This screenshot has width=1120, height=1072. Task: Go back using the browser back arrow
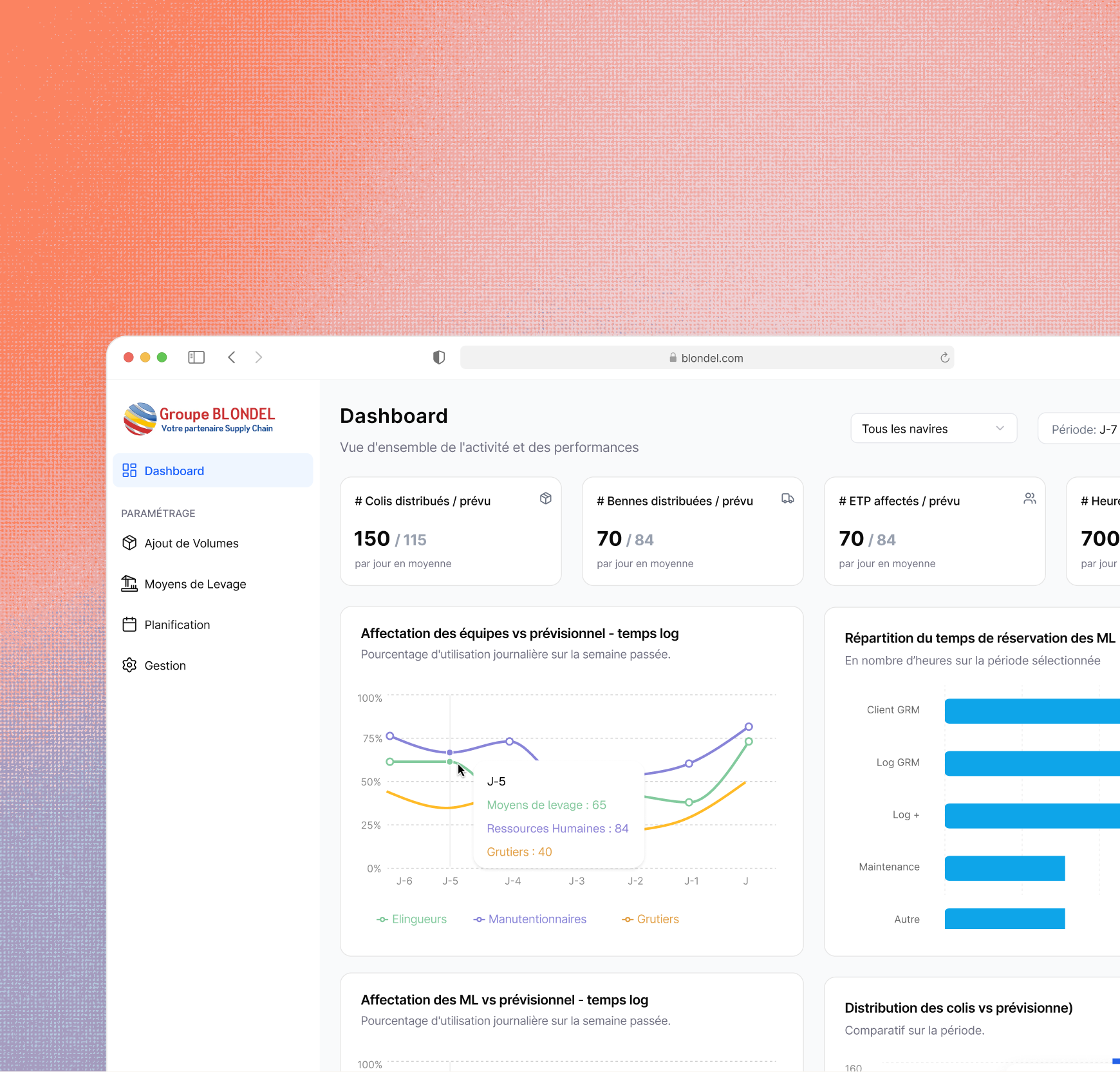click(x=232, y=357)
